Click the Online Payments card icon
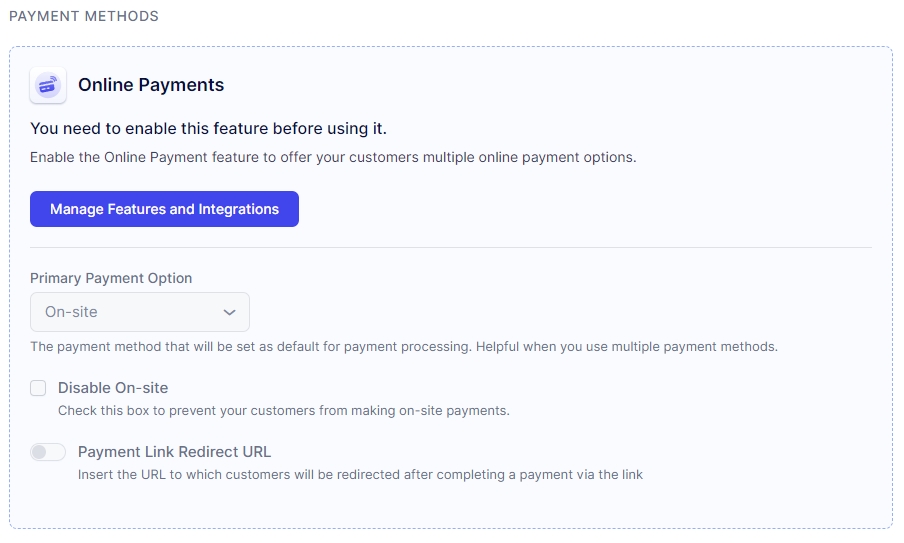The width and height of the screenshot is (904, 543). [x=48, y=85]
